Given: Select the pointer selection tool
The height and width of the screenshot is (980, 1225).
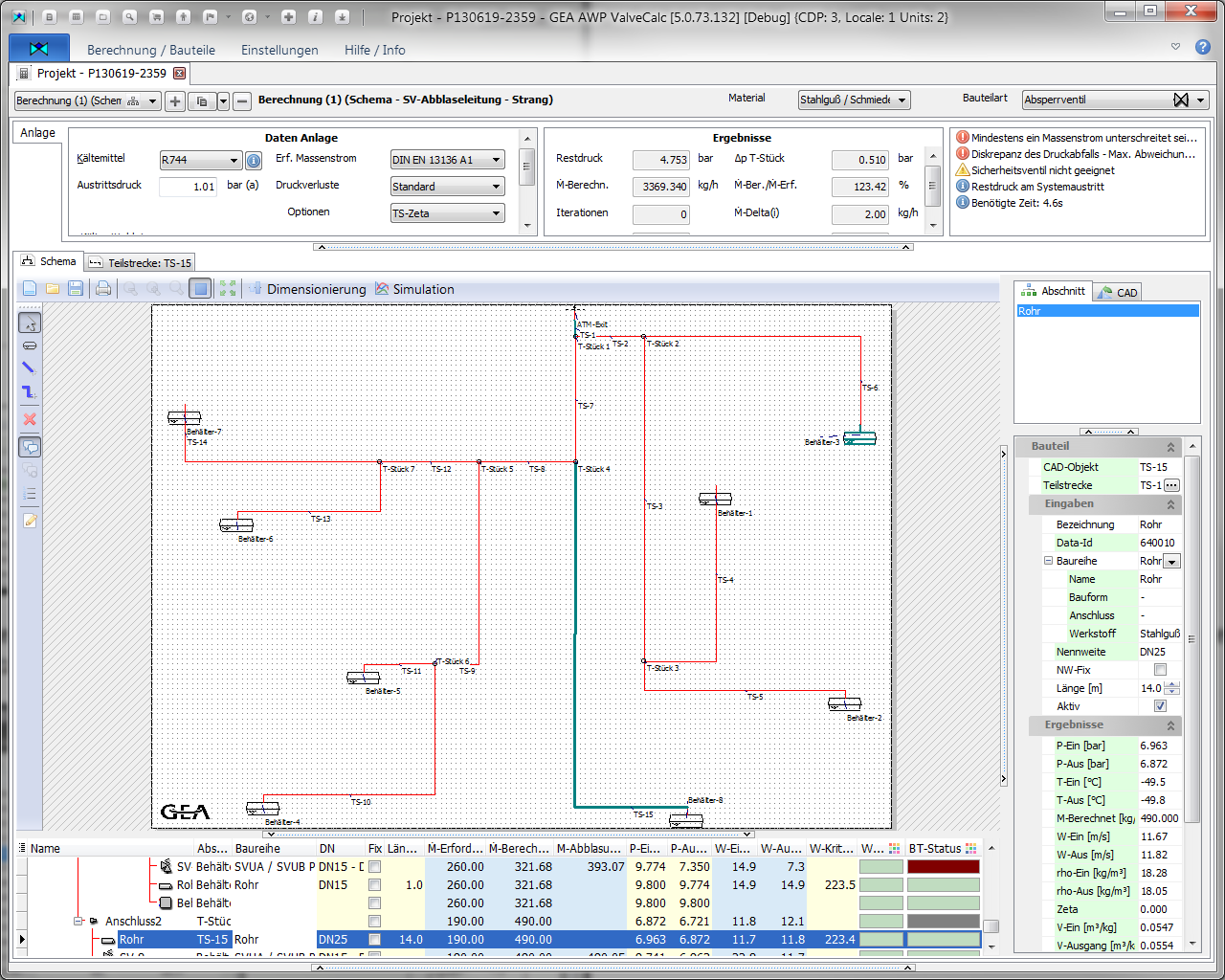Looking at the screenshot, I should click(x=30, y=323).
